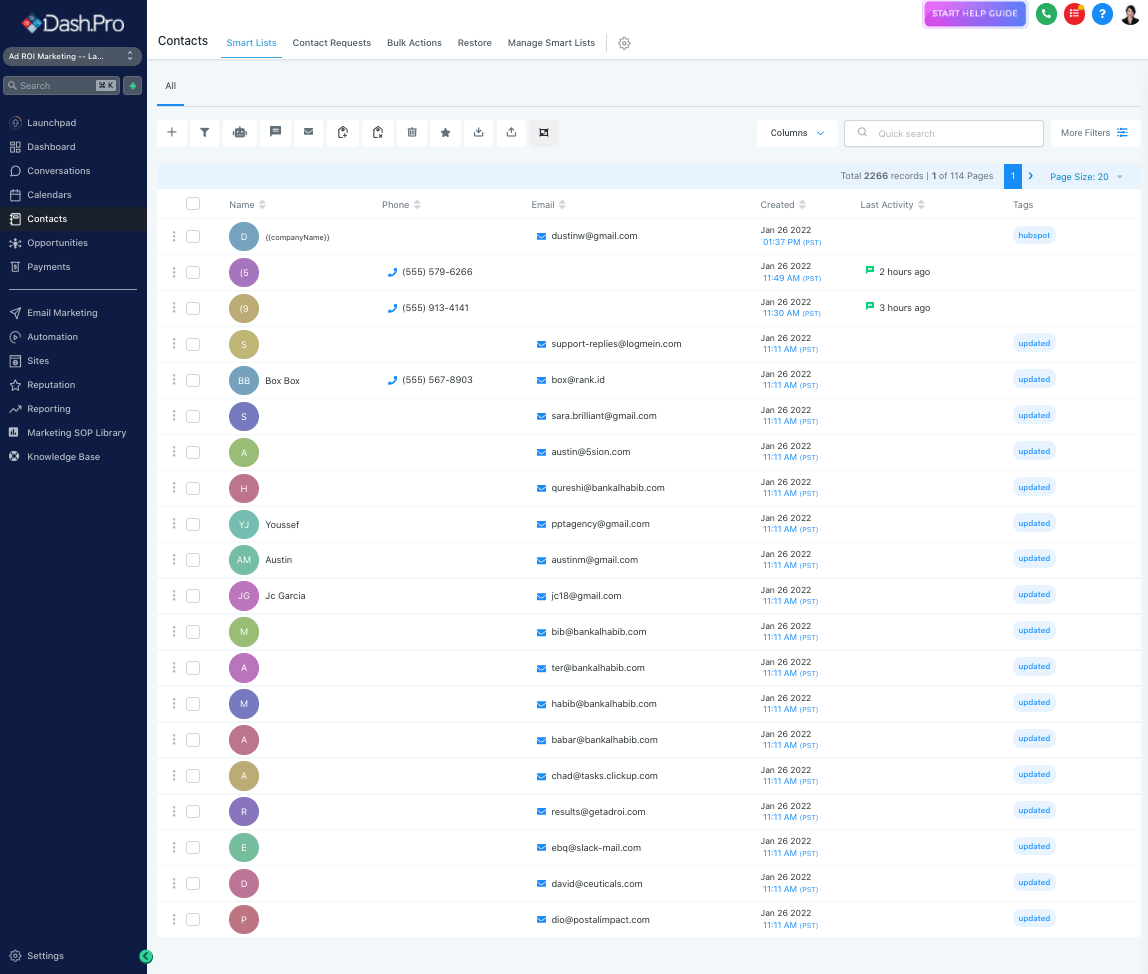This screenshot has width=1148, height=974.
Task: Expand the Page Size: 20 dropdown
Action: point(1086,176)
